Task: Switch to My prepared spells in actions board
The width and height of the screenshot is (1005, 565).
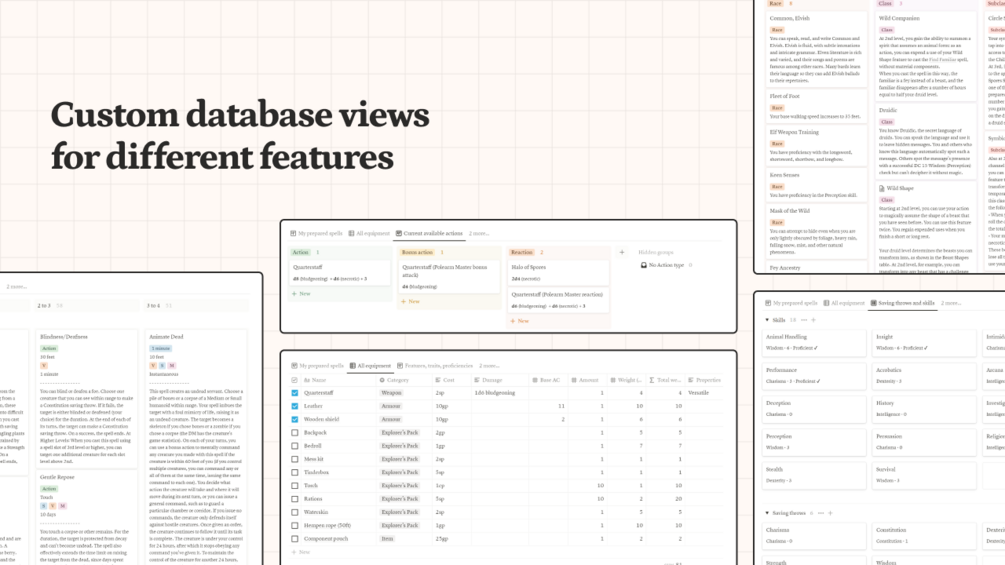Action: 317,233
